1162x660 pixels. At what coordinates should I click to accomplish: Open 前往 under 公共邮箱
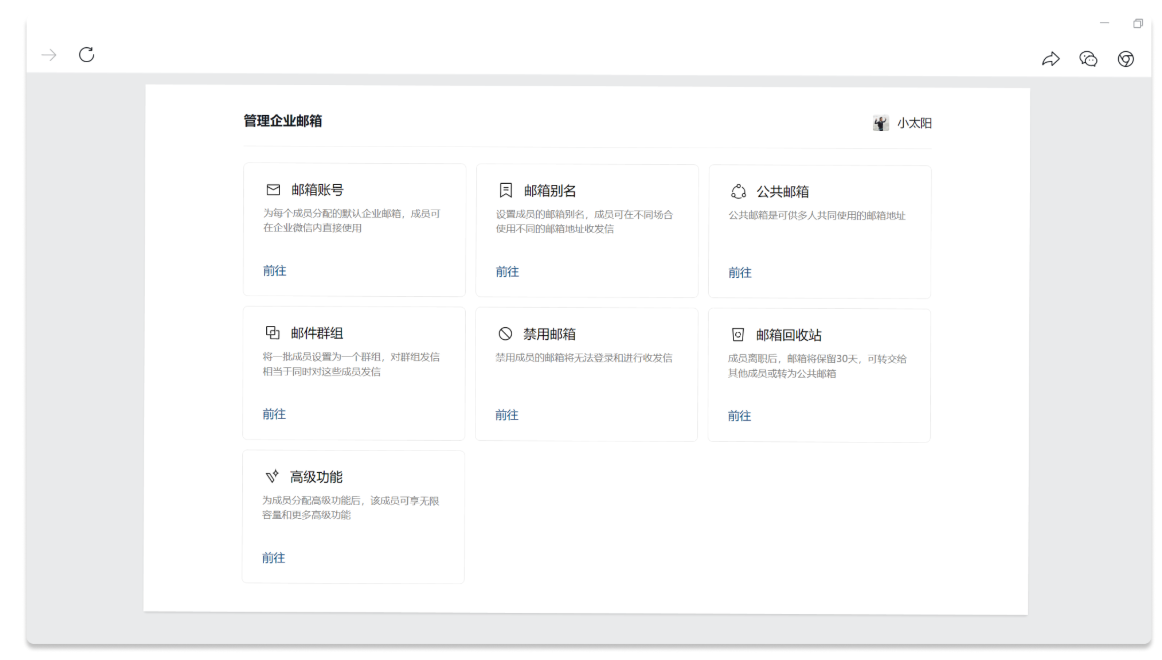point(740,271)
